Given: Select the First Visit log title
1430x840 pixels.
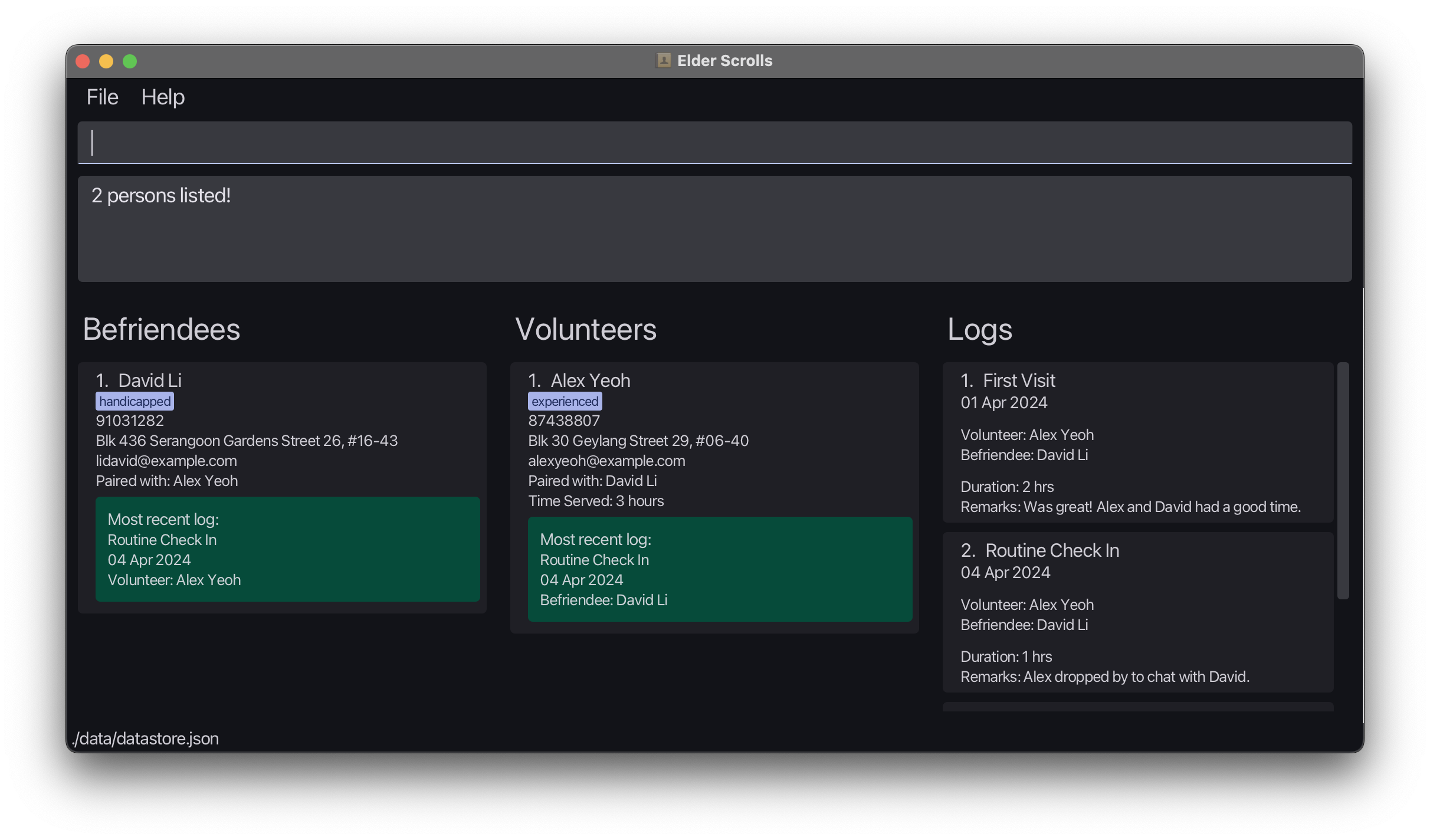Looking at the screenshot, I should (1019, 380).
